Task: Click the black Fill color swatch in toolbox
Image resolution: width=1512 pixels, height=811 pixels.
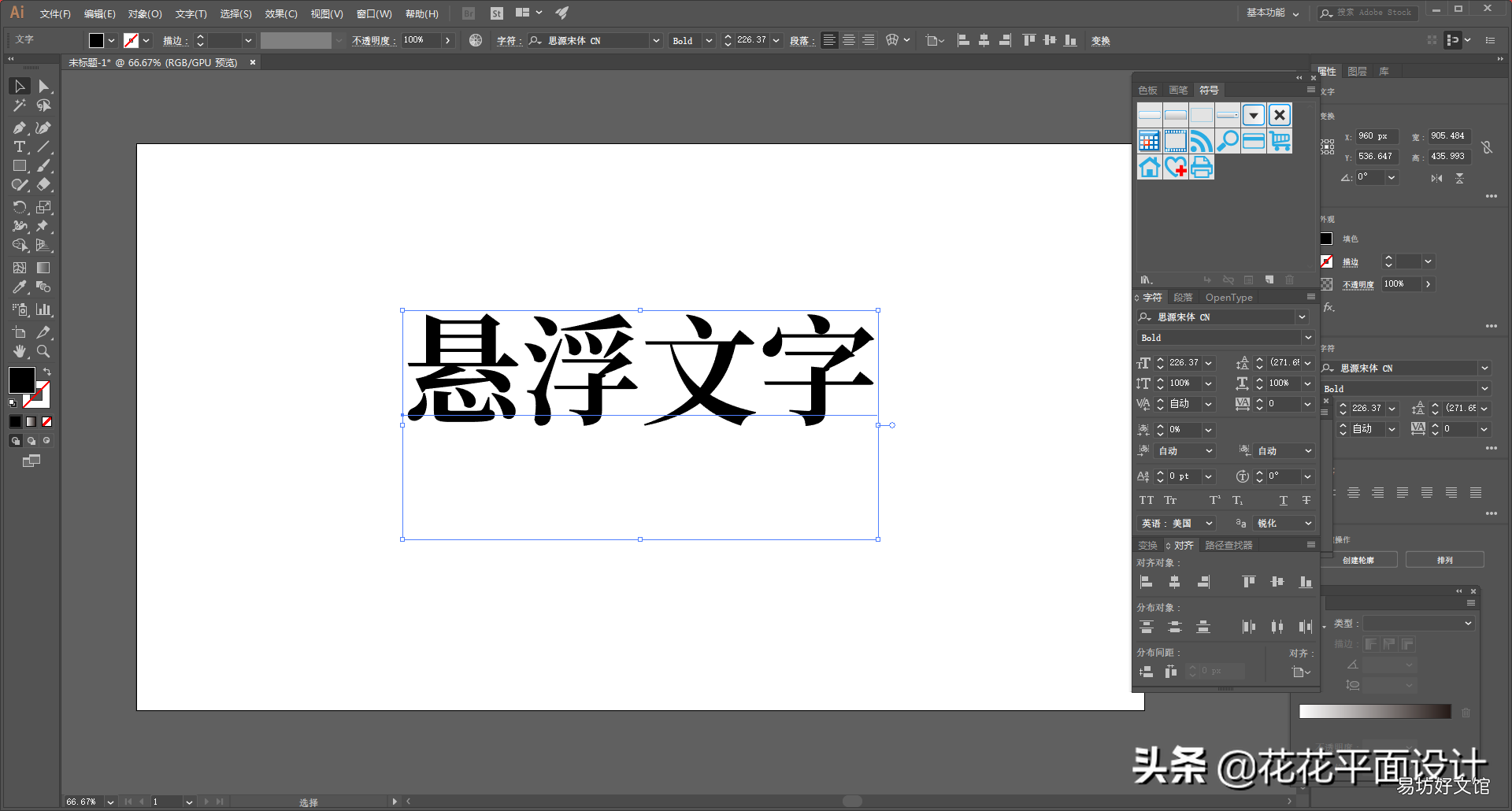Action: coord(21,380)
